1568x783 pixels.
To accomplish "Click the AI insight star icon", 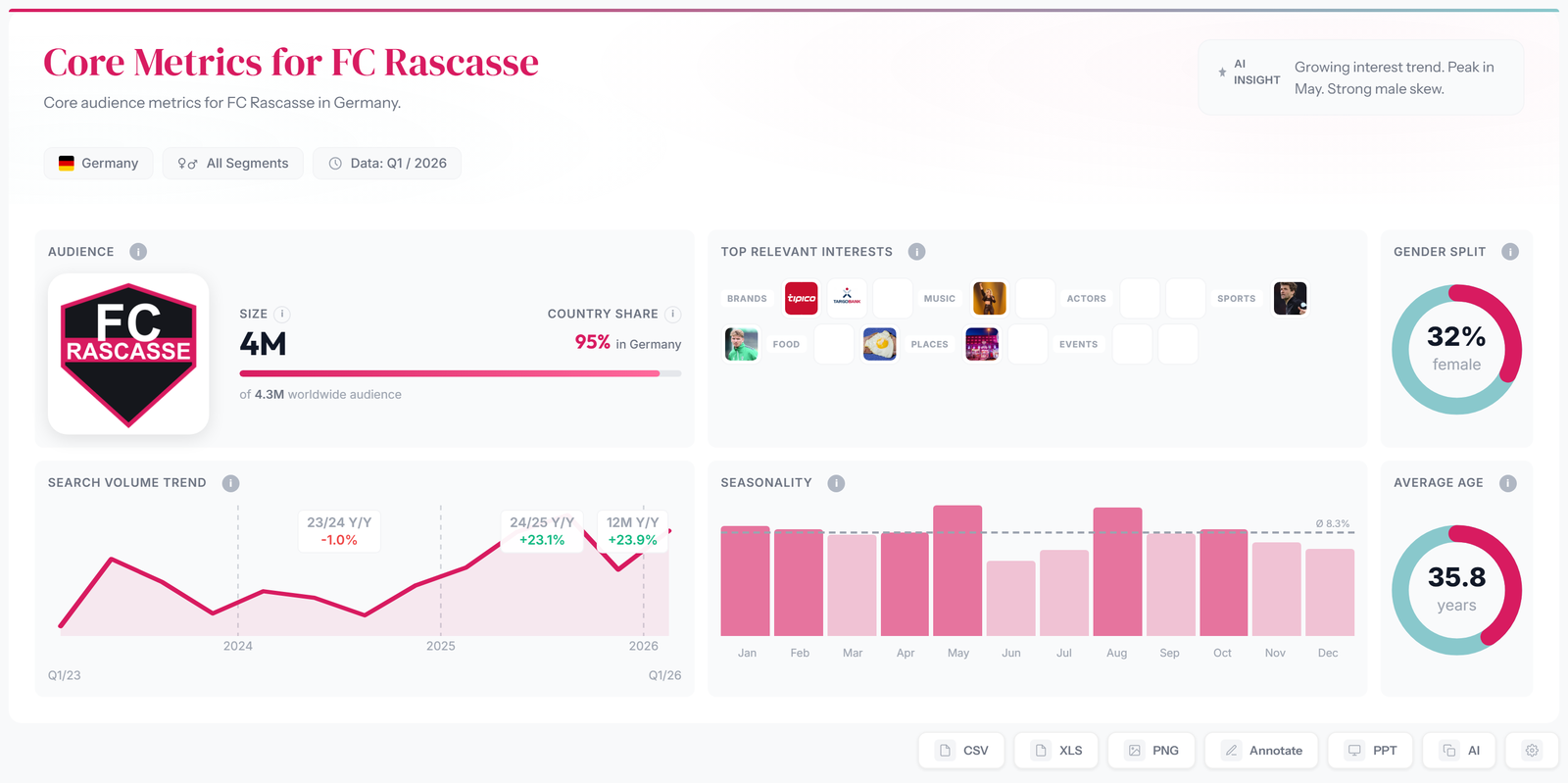I will (x=1222, y=73).
